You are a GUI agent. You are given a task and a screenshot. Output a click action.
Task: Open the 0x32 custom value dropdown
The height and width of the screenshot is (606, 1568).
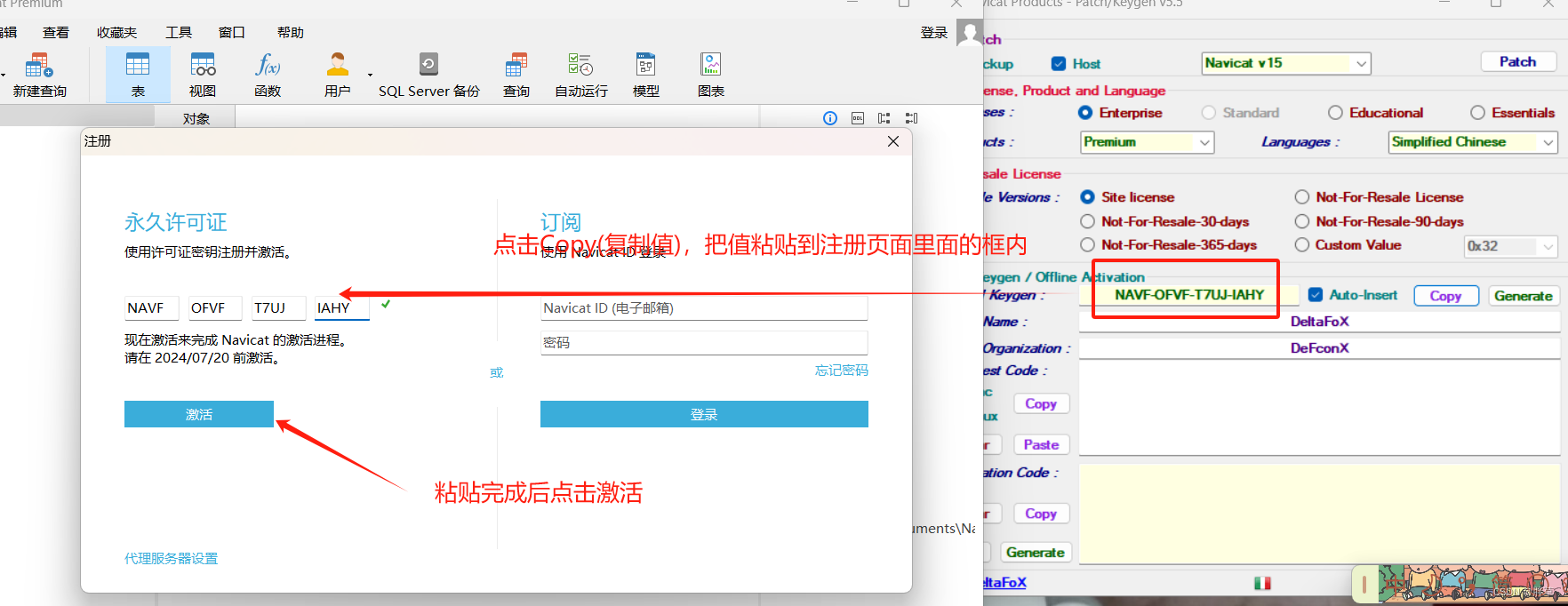coord(1511,246)
